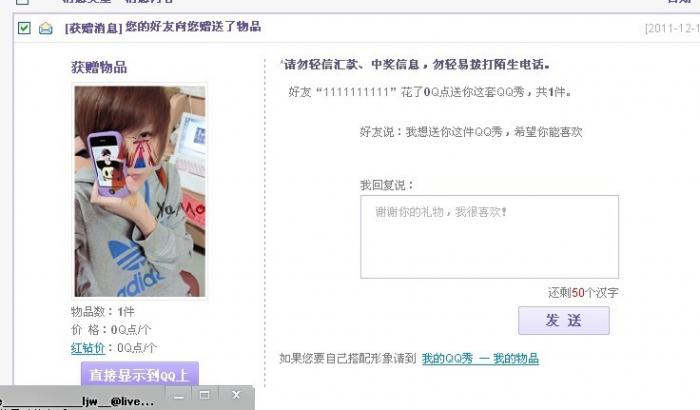This screenshot has height=410, width=700.
Task: Send the reply with 发送 button
Action: (x=563, y=320)
